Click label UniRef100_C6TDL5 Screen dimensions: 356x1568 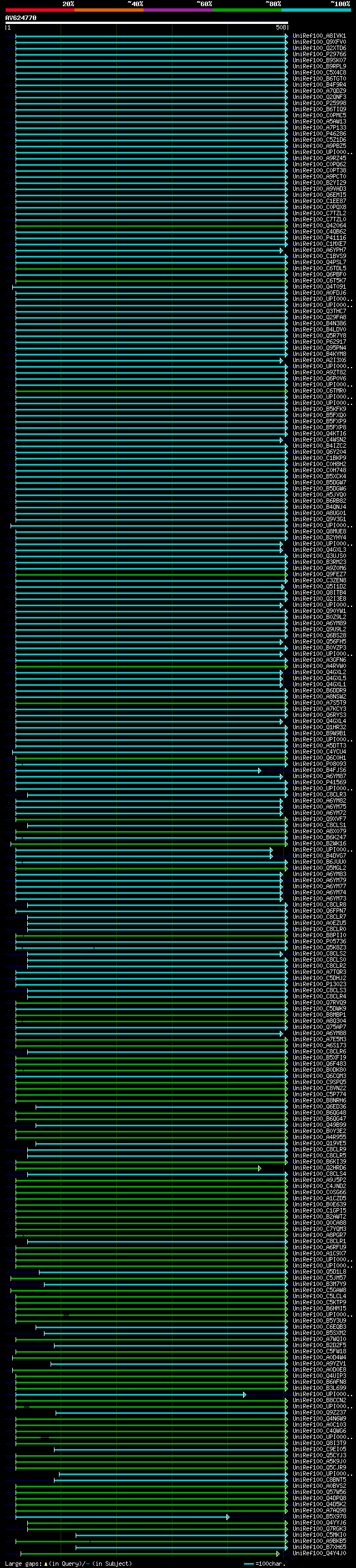[x=319, y=269]
